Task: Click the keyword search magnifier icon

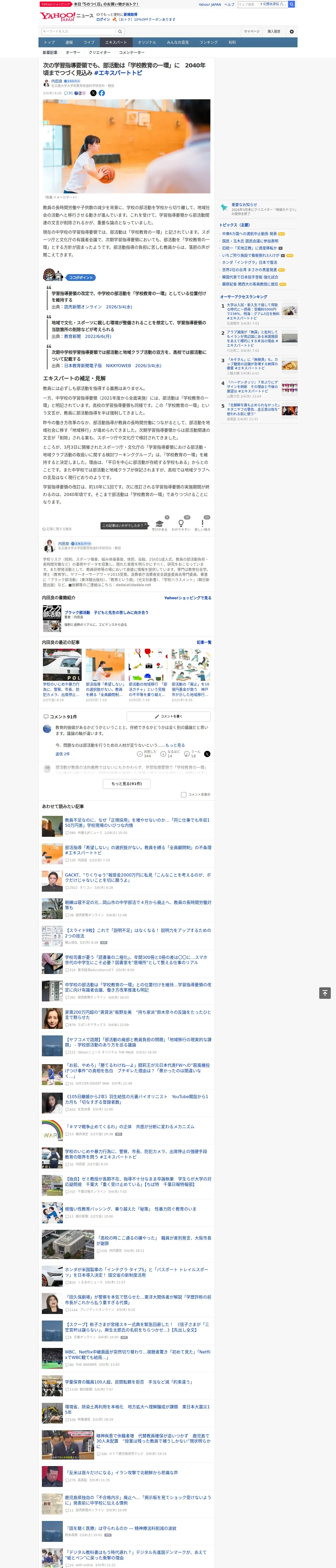Action: [120, 32]
